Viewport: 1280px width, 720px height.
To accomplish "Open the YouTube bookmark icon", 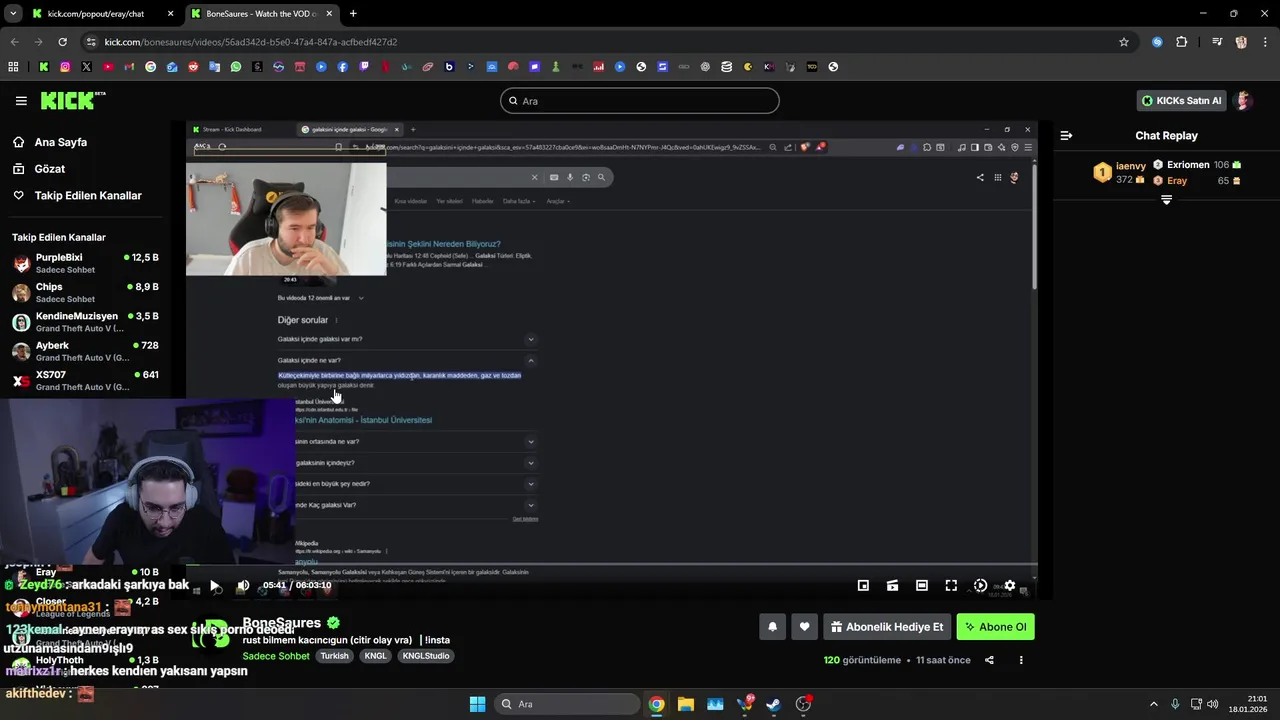I will click(108, 67).
